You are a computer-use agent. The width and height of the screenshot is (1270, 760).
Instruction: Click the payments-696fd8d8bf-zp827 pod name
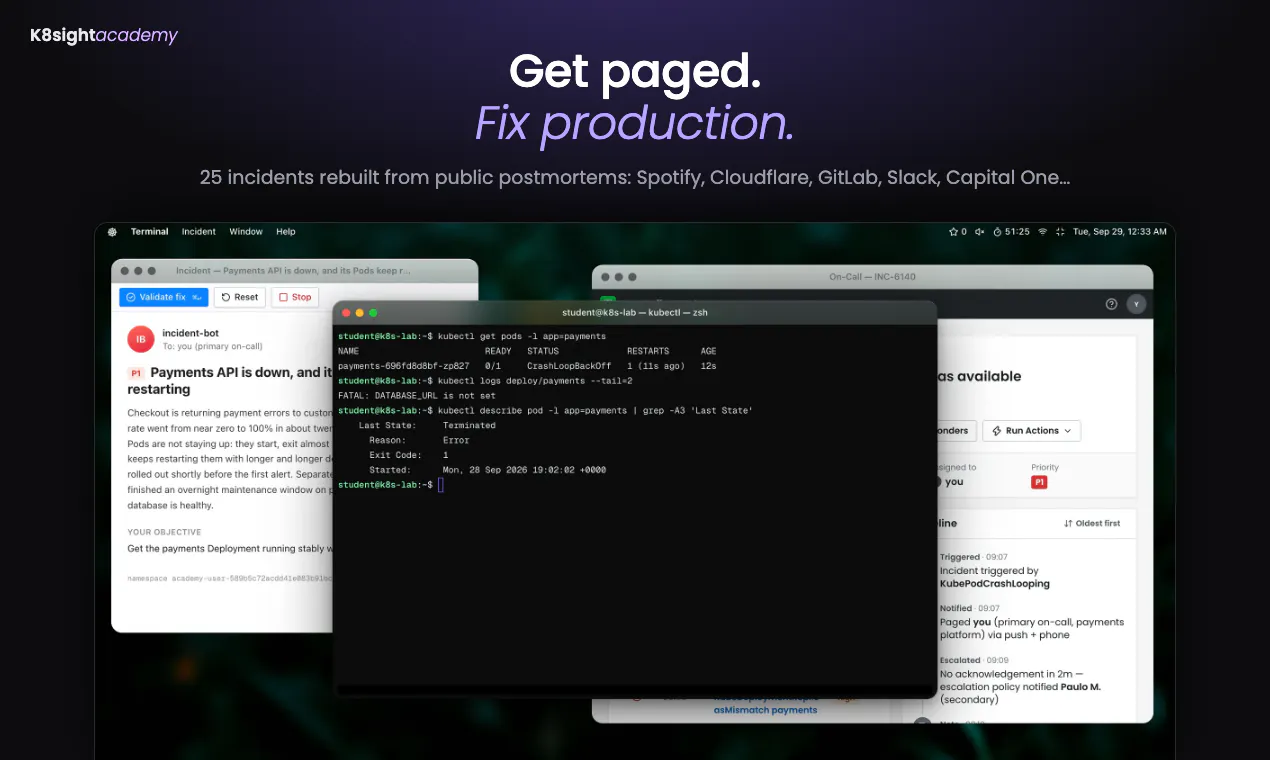click(404, 366)
